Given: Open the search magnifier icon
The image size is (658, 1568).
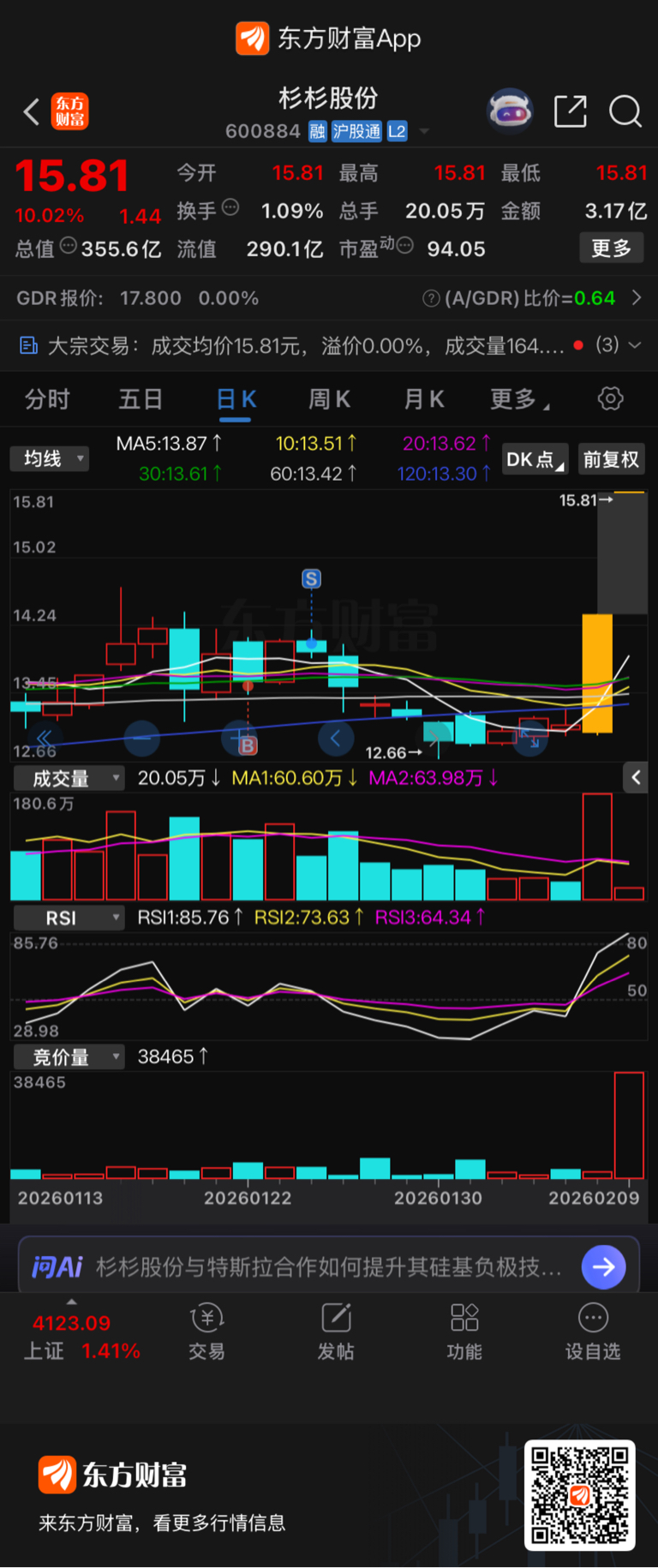Looking at the screenshot, I should pos(625,111).
